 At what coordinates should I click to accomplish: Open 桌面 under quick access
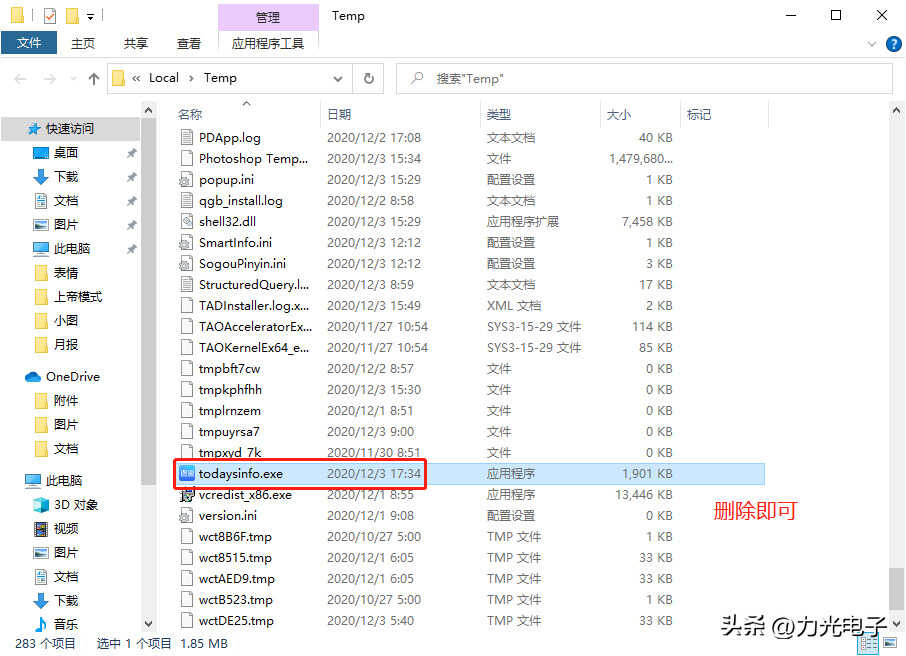(x=65, y=153)
